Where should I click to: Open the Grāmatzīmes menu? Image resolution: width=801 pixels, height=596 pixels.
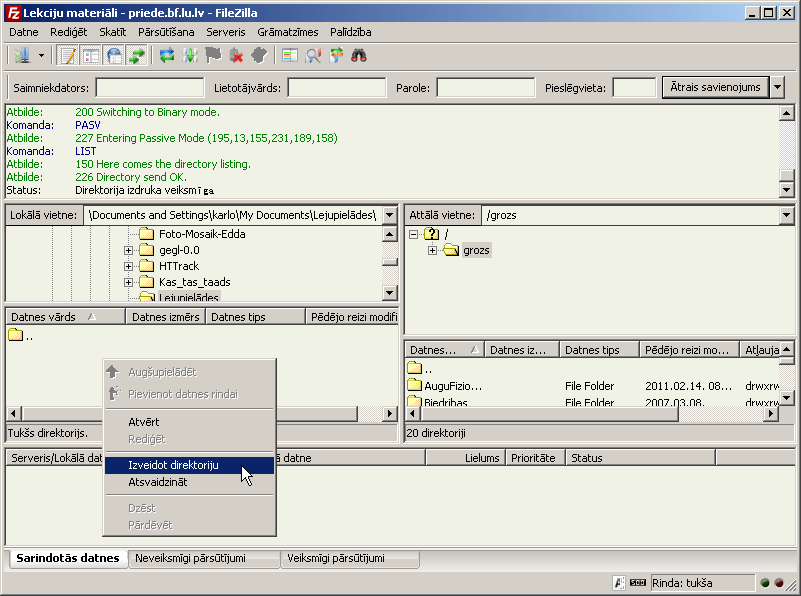(x=288, y=32)
